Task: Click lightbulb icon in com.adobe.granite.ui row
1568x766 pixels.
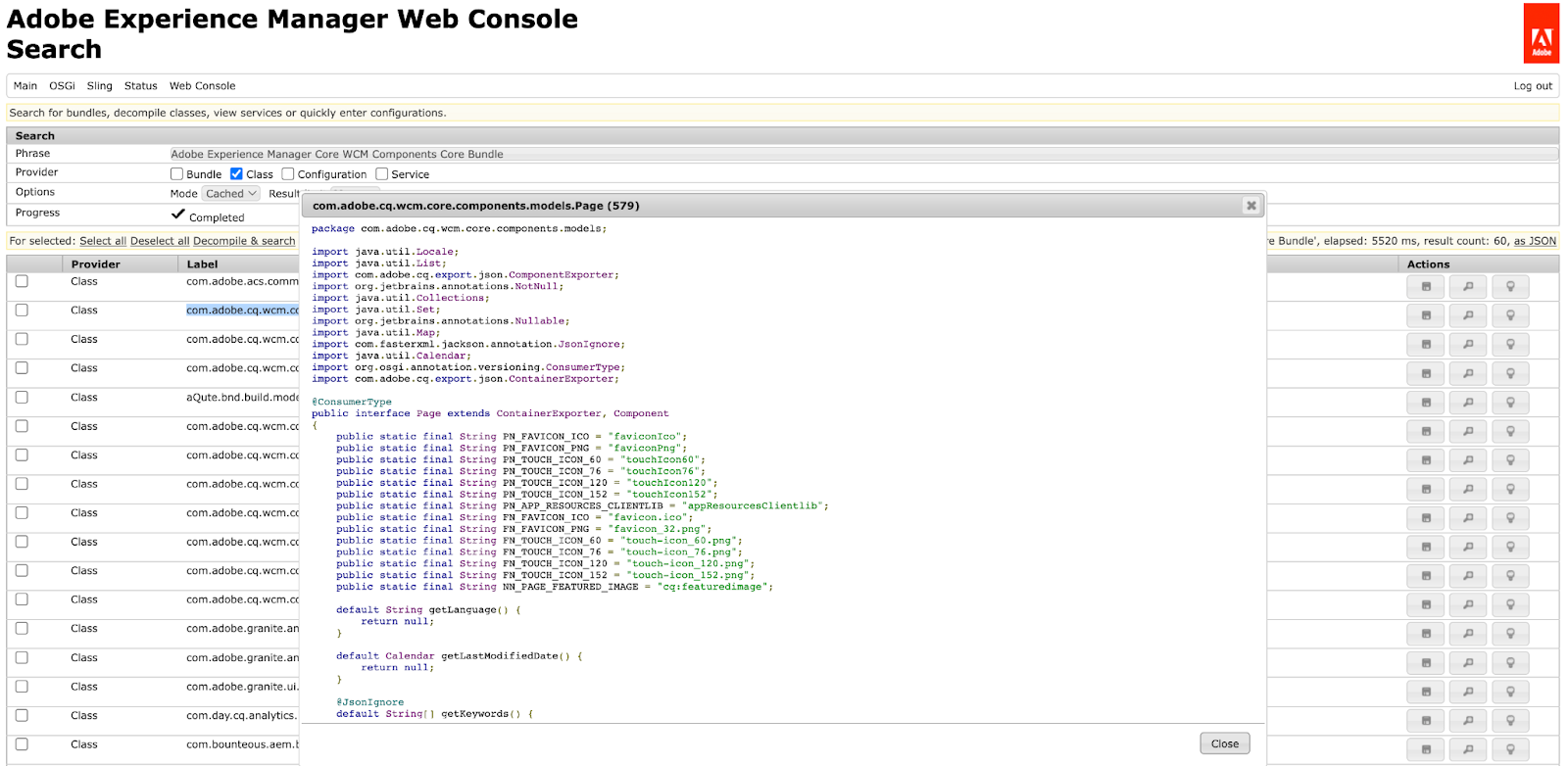Action: pos(1510,692)
